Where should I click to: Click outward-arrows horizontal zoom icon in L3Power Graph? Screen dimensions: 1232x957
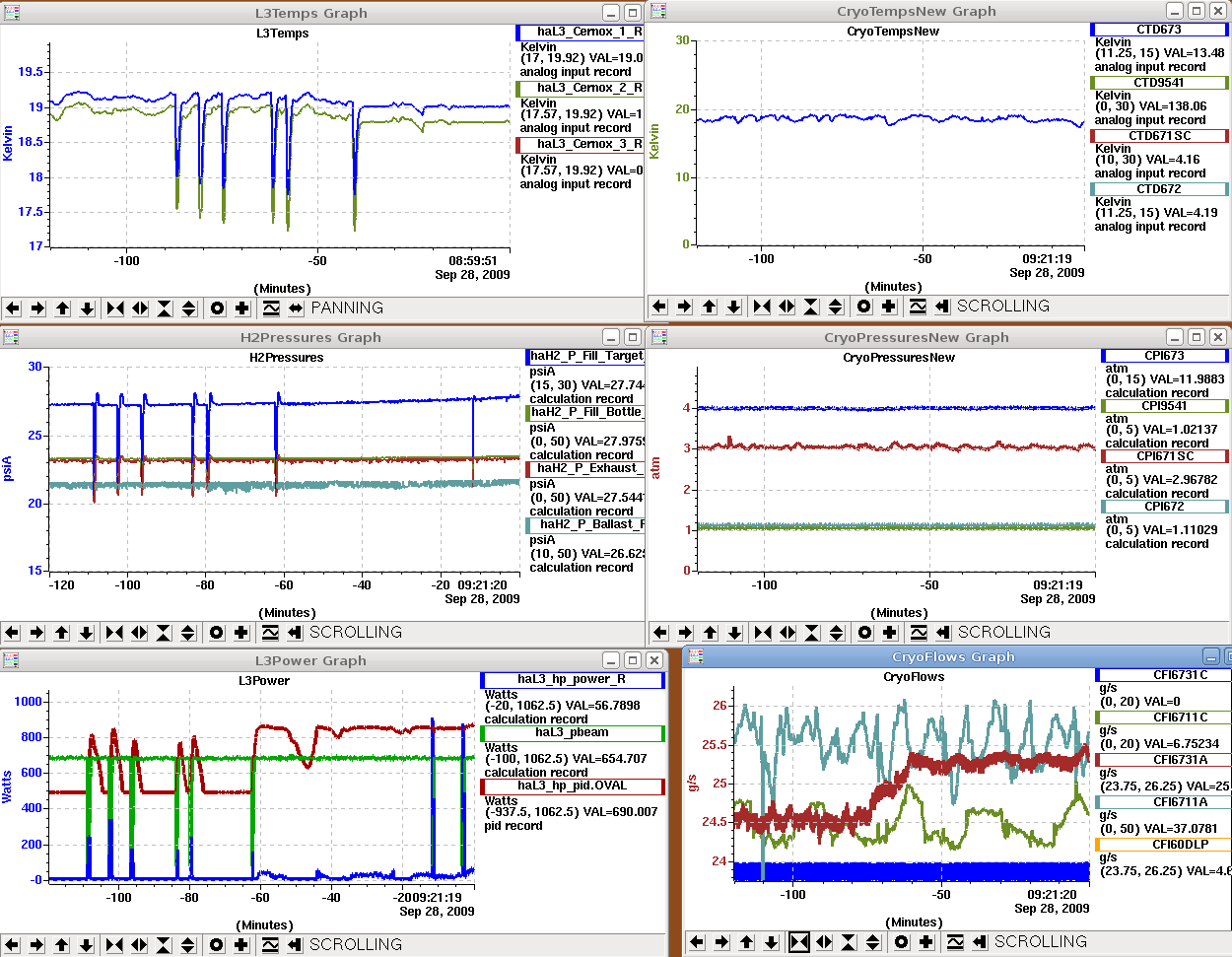139,945
